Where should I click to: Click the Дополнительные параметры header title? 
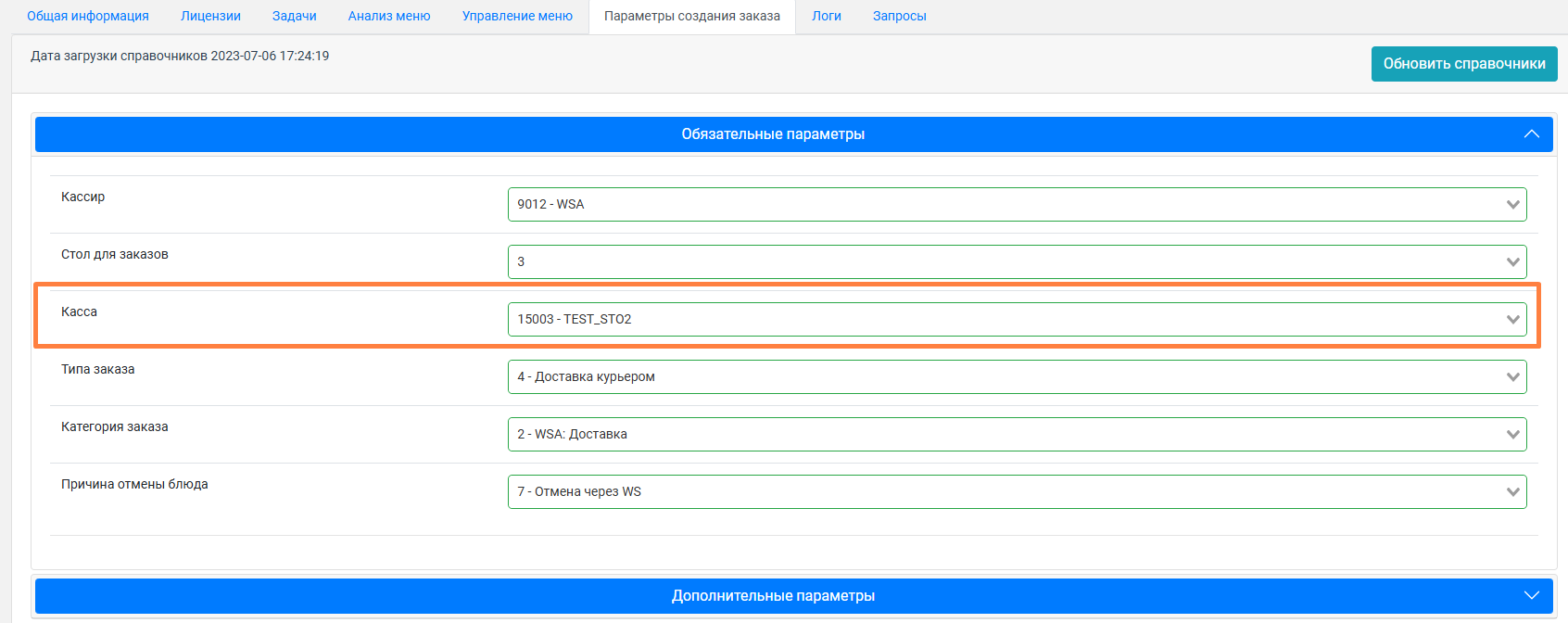click(773, 596)
